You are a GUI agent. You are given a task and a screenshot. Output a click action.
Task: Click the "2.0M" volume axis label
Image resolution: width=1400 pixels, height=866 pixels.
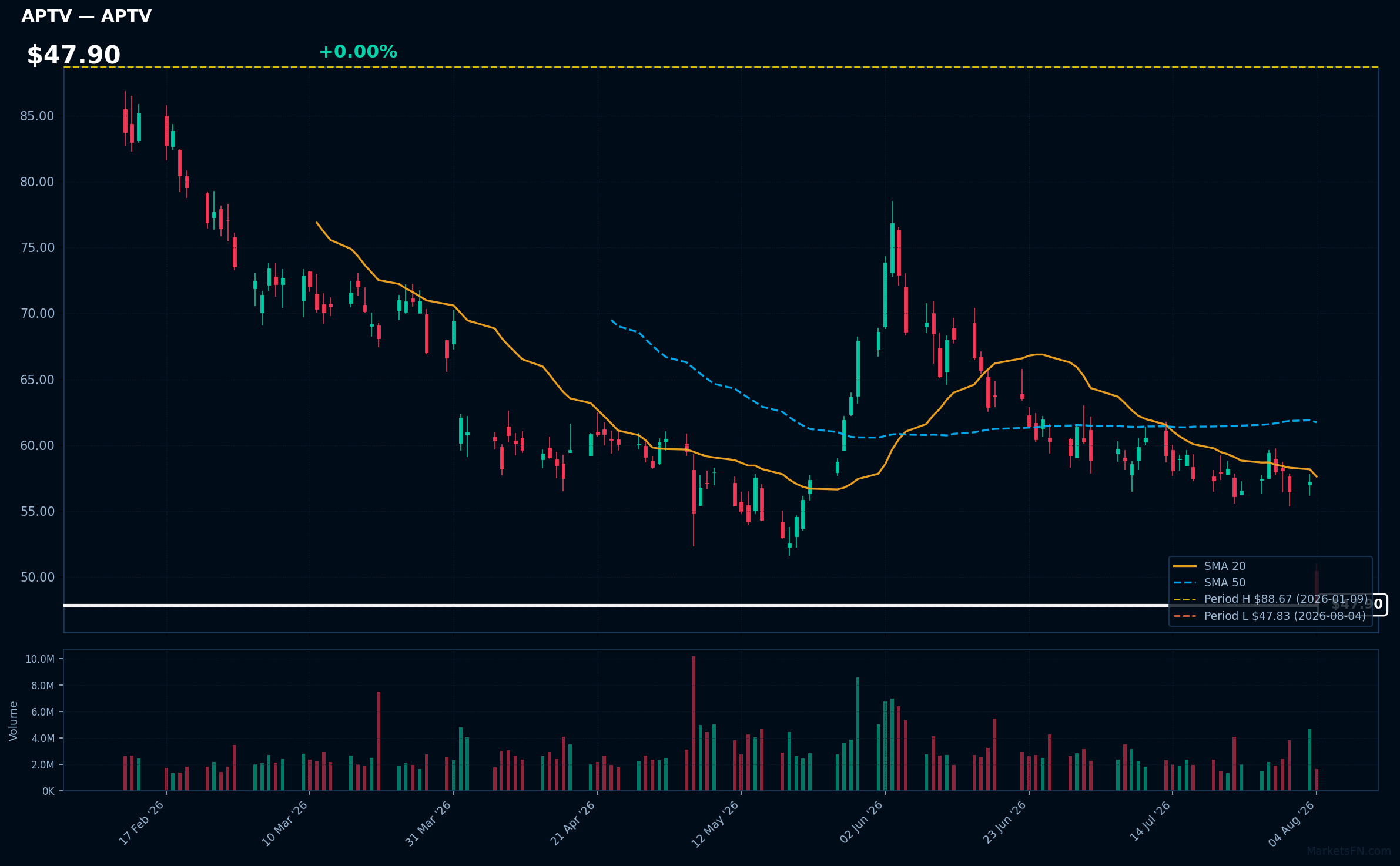tap(43, 765)
